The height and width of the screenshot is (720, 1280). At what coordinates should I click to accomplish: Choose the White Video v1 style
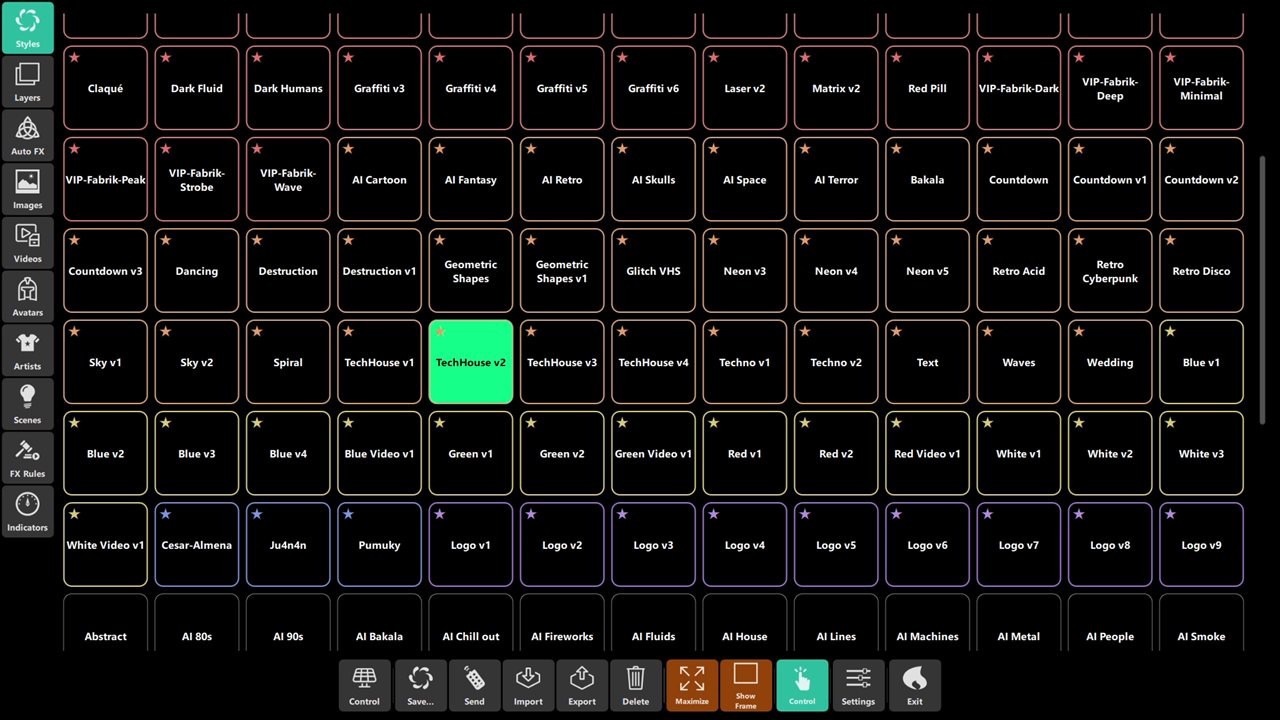(x=105, y=545)
